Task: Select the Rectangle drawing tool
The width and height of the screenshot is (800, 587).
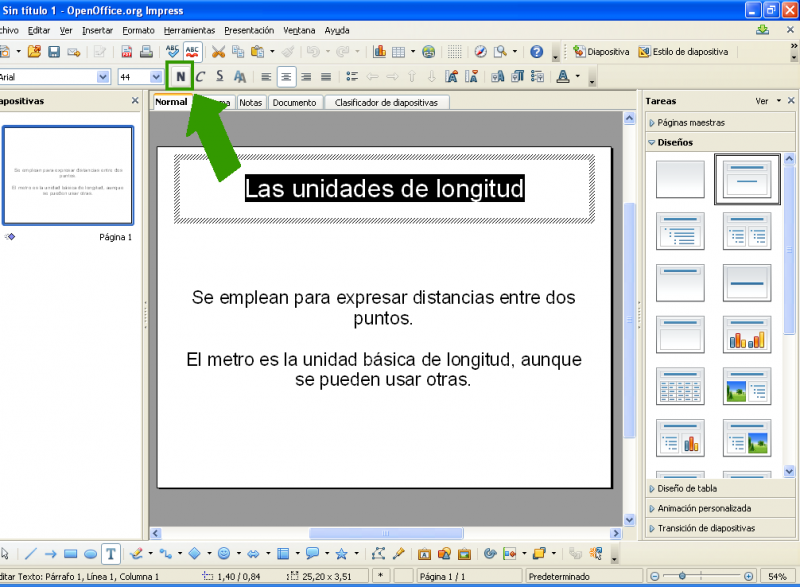Action: click(70, 553)
